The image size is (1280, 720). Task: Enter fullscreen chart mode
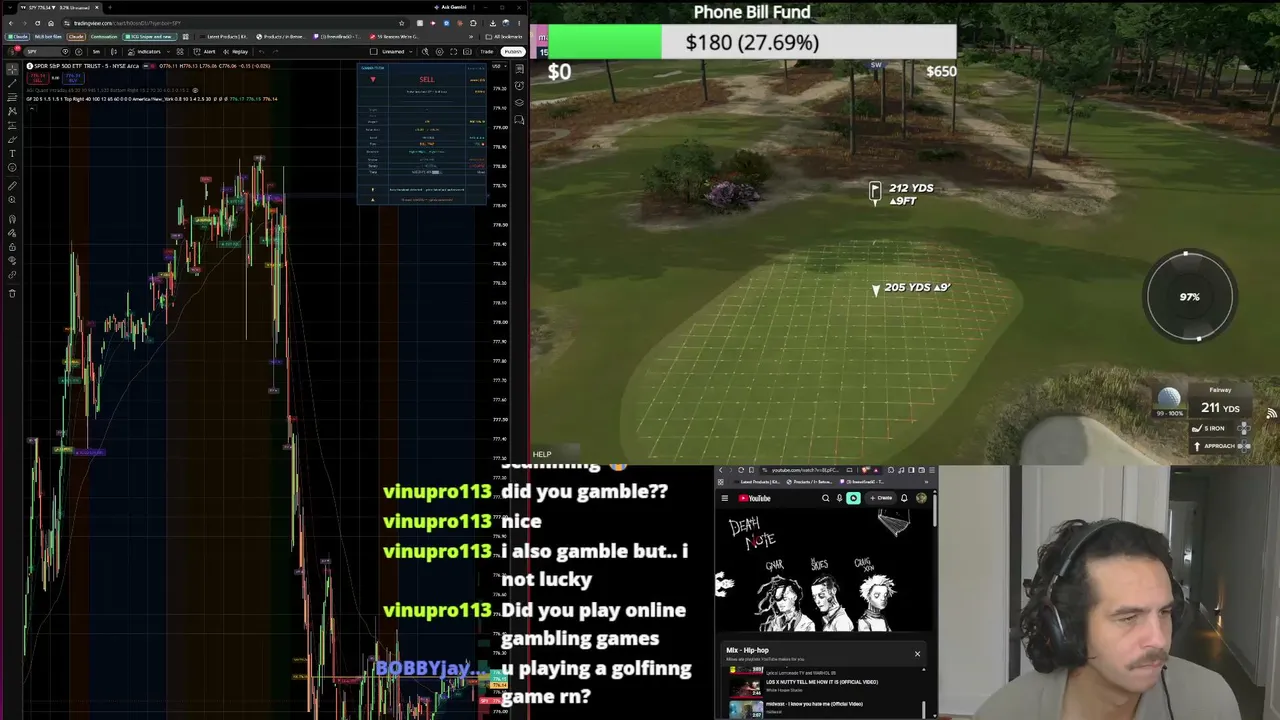click(454, 51)
